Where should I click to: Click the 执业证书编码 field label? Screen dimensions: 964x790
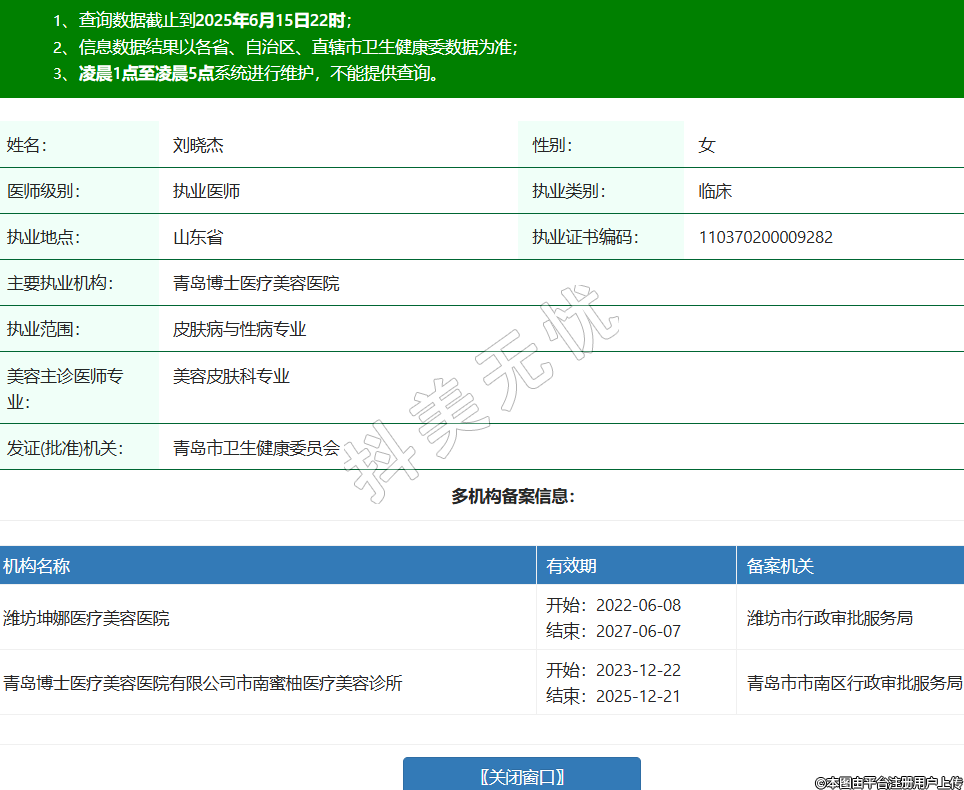pos(585,237)
